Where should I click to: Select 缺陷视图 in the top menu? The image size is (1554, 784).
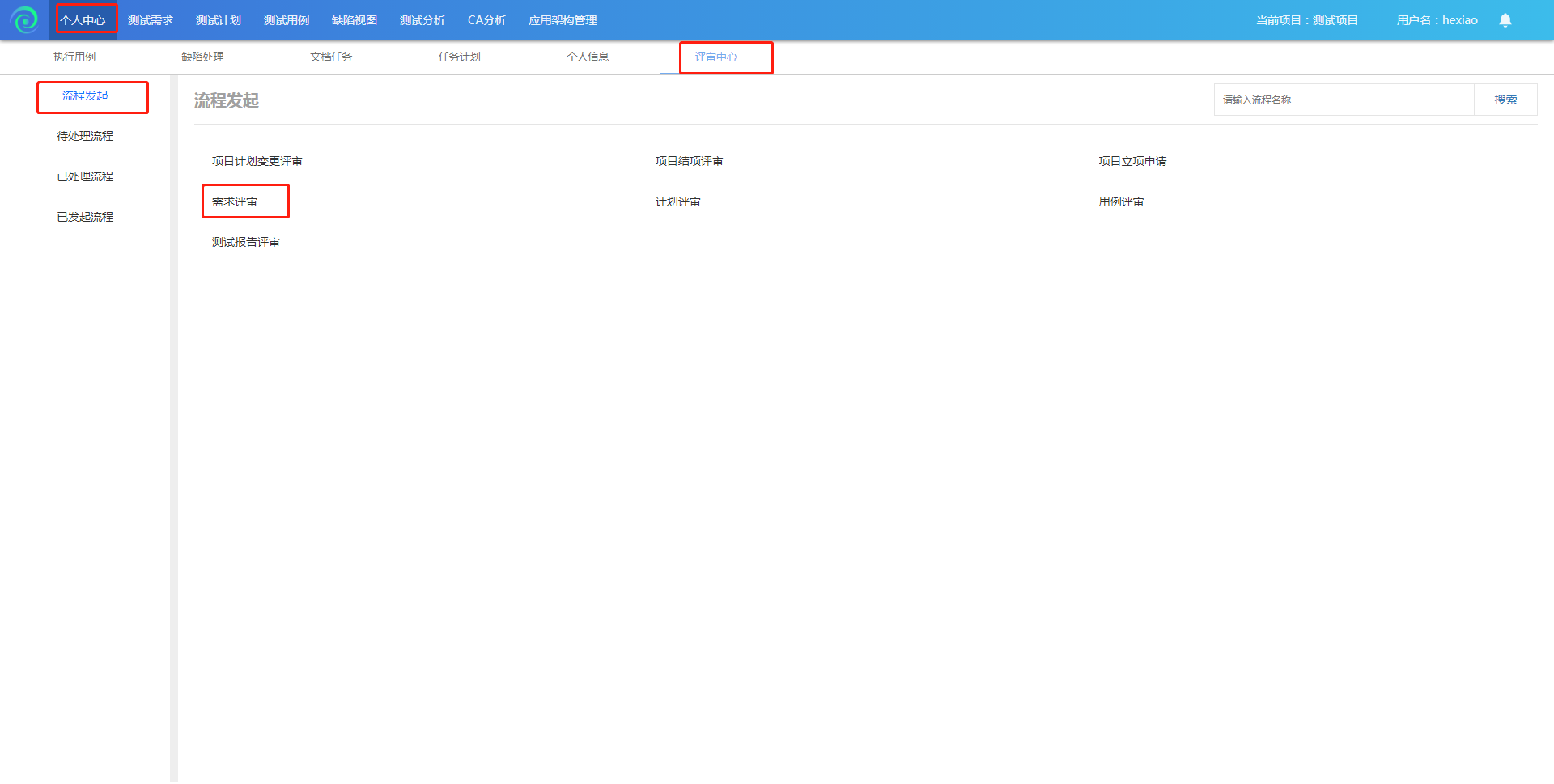point(355,20)
